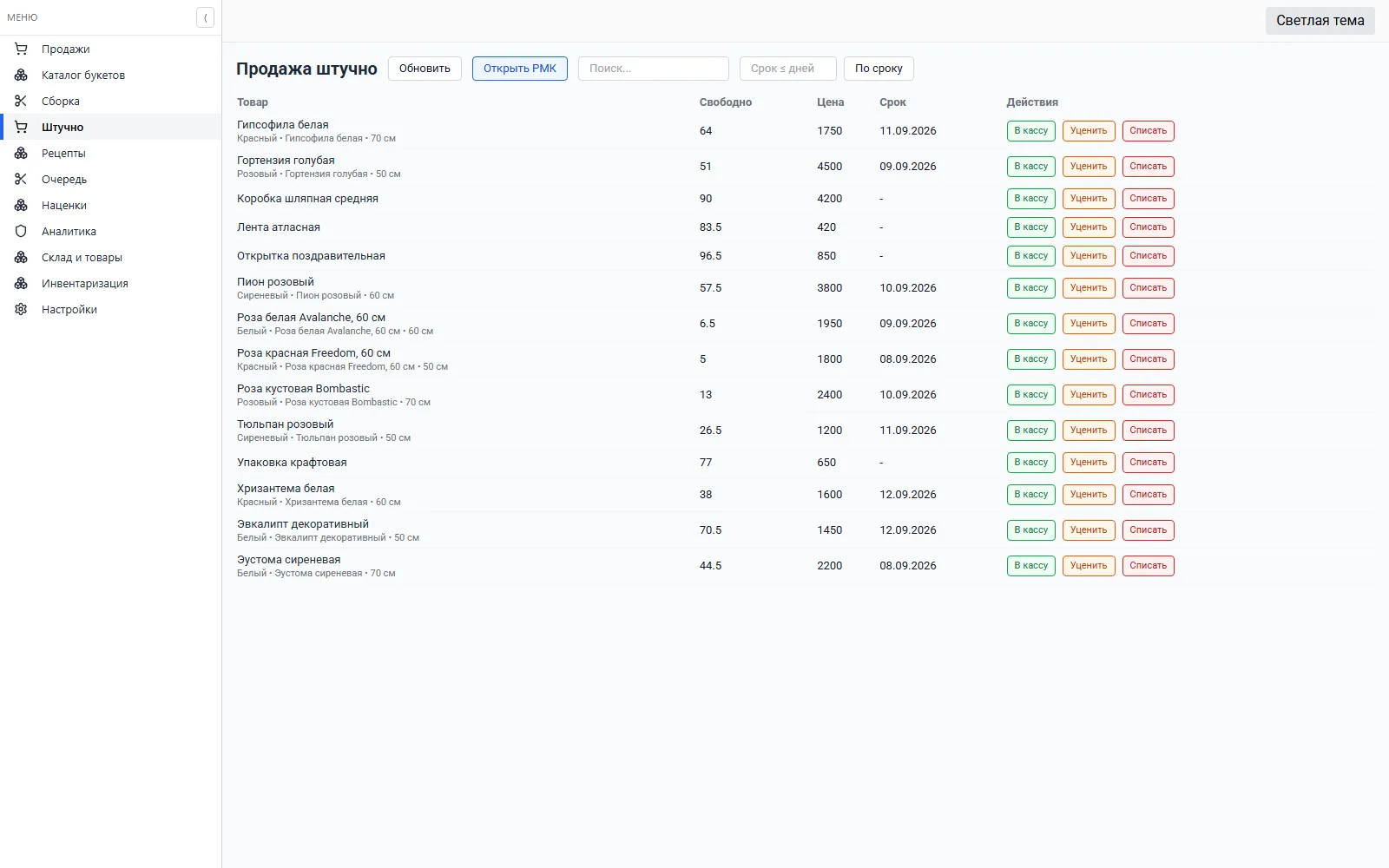Click В кассу for Лента атласная
1389x868 pixels.
coord(1031,227)
